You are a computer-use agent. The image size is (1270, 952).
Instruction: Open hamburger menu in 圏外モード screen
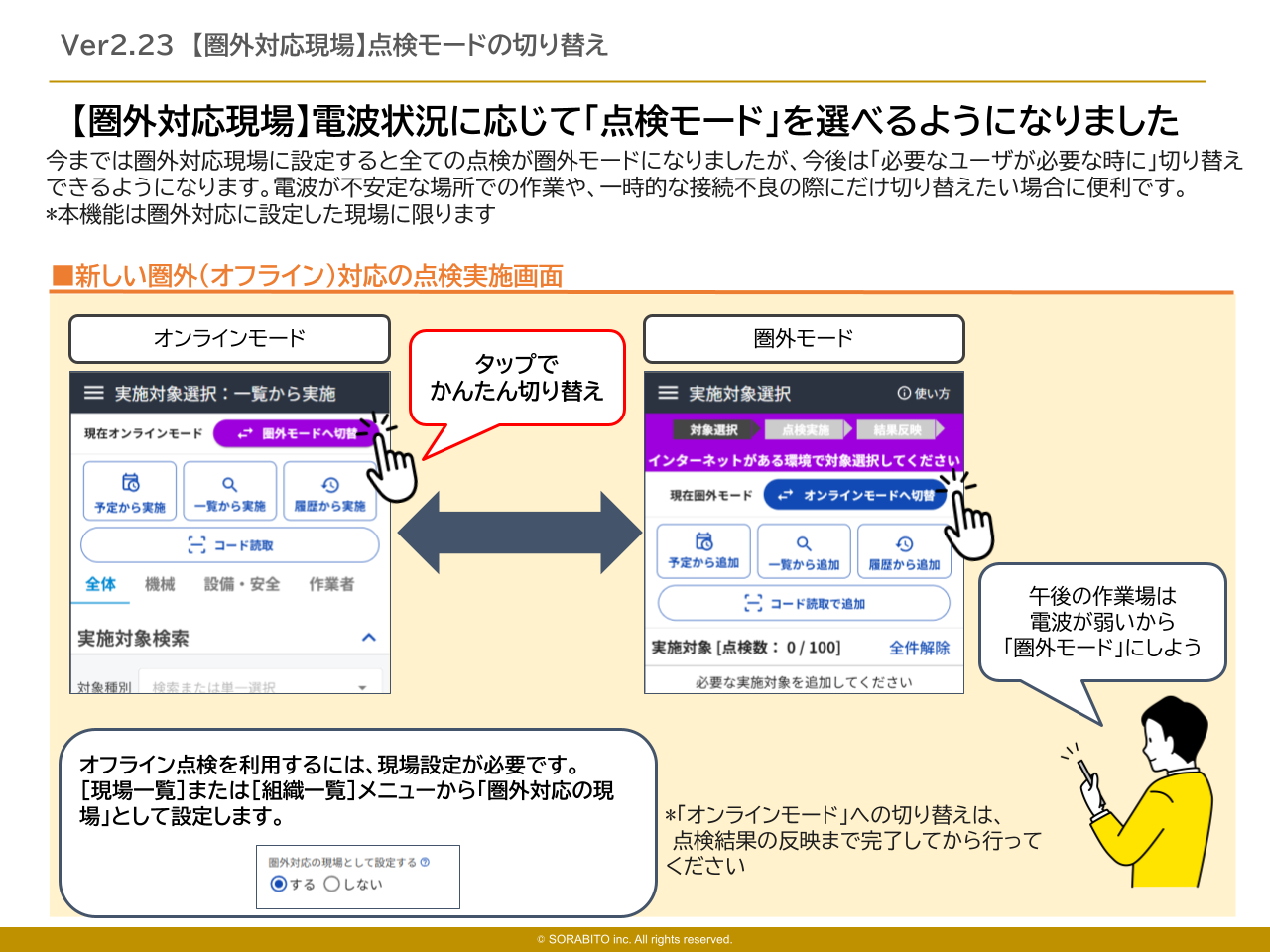(669, 393)
